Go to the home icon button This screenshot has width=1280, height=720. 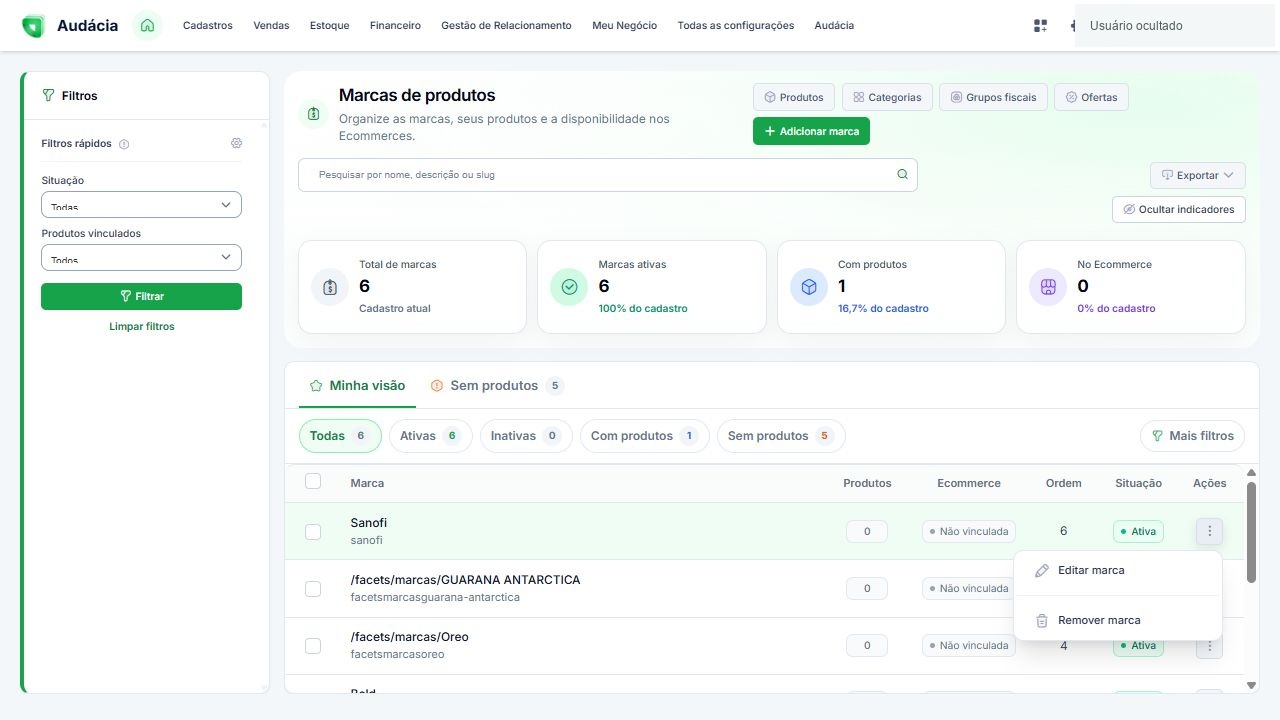(x=148, y=26)
